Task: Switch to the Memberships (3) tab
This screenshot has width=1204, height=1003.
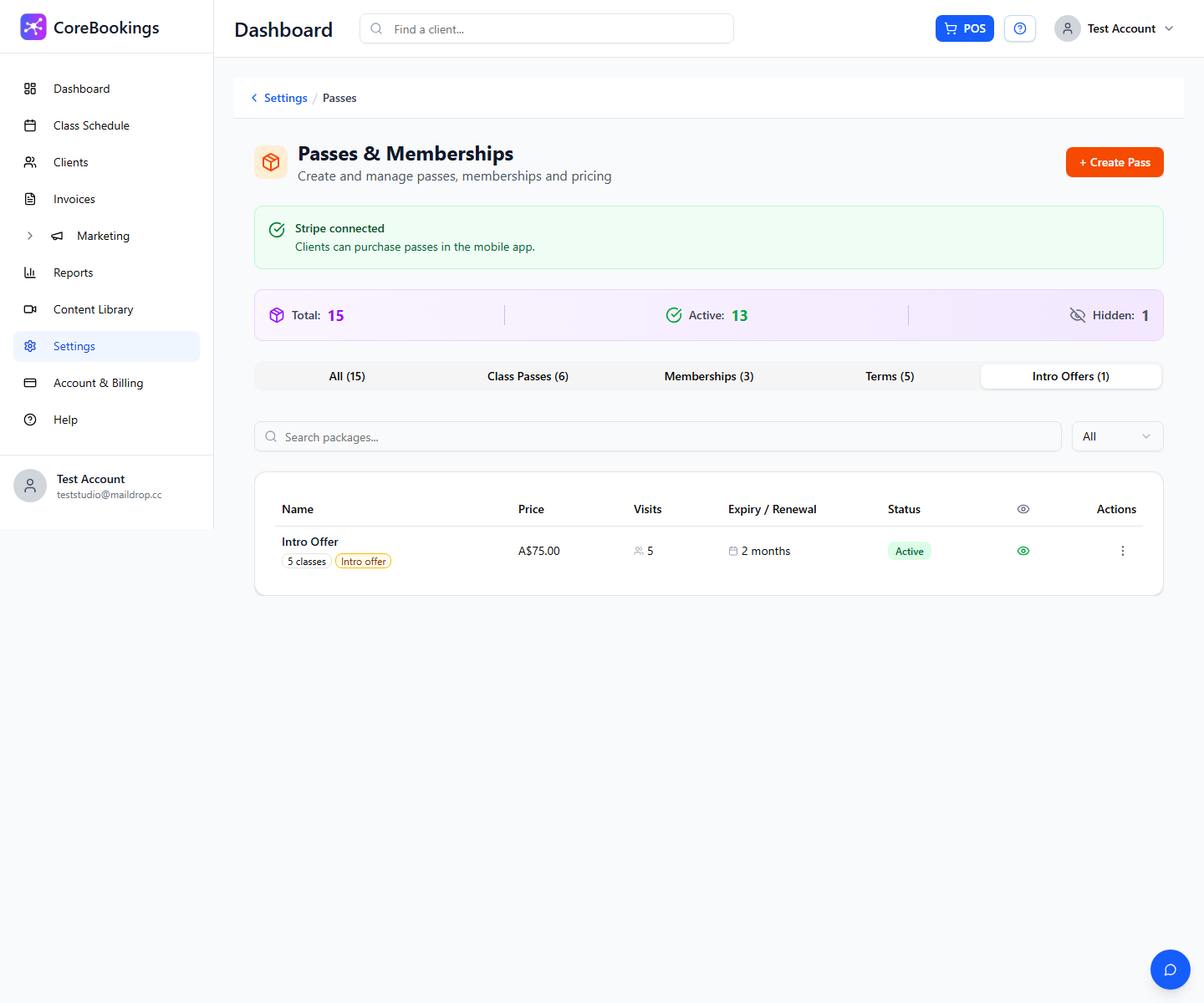Action: (709, 376)
